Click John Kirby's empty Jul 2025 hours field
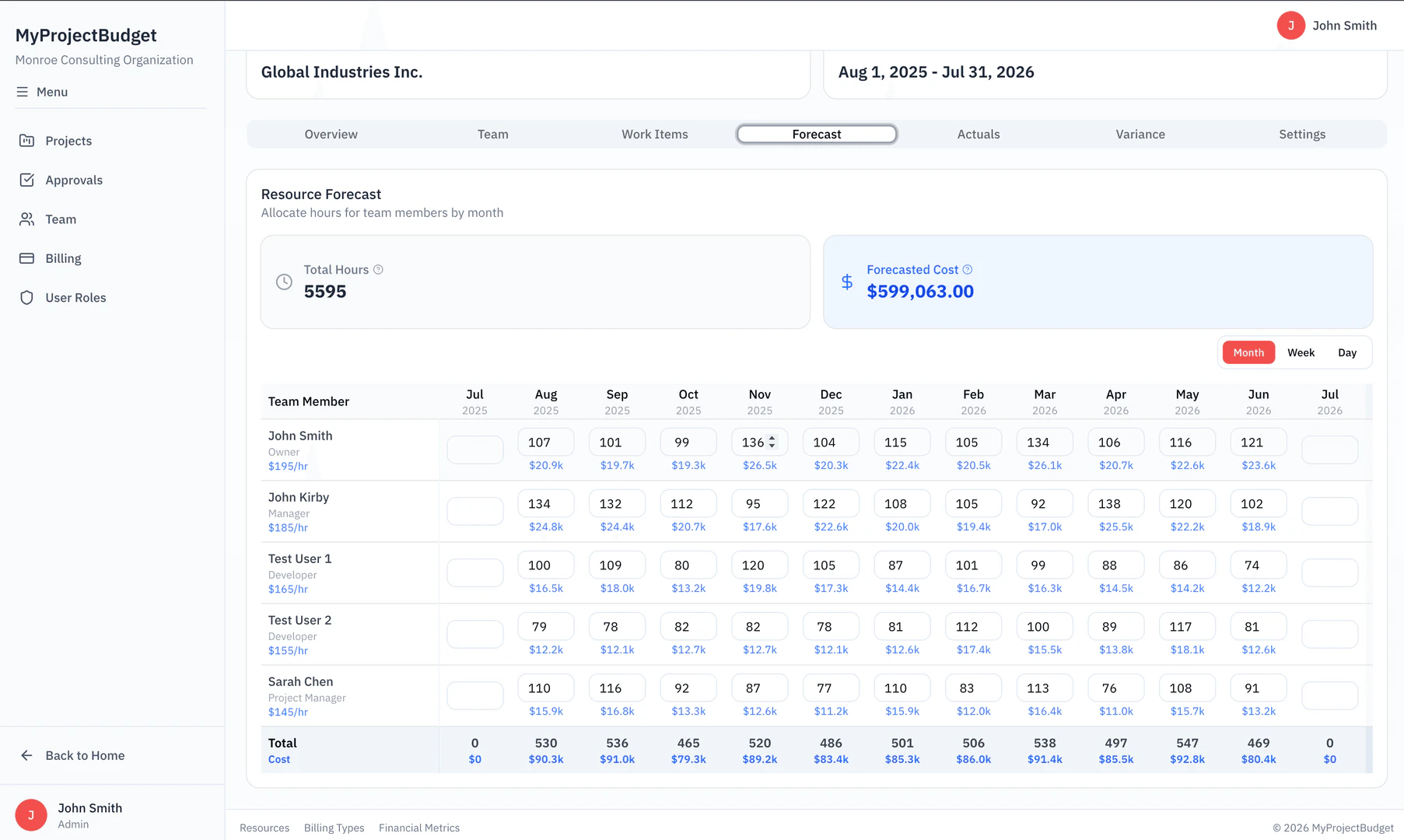 click(x=474, y=511)
